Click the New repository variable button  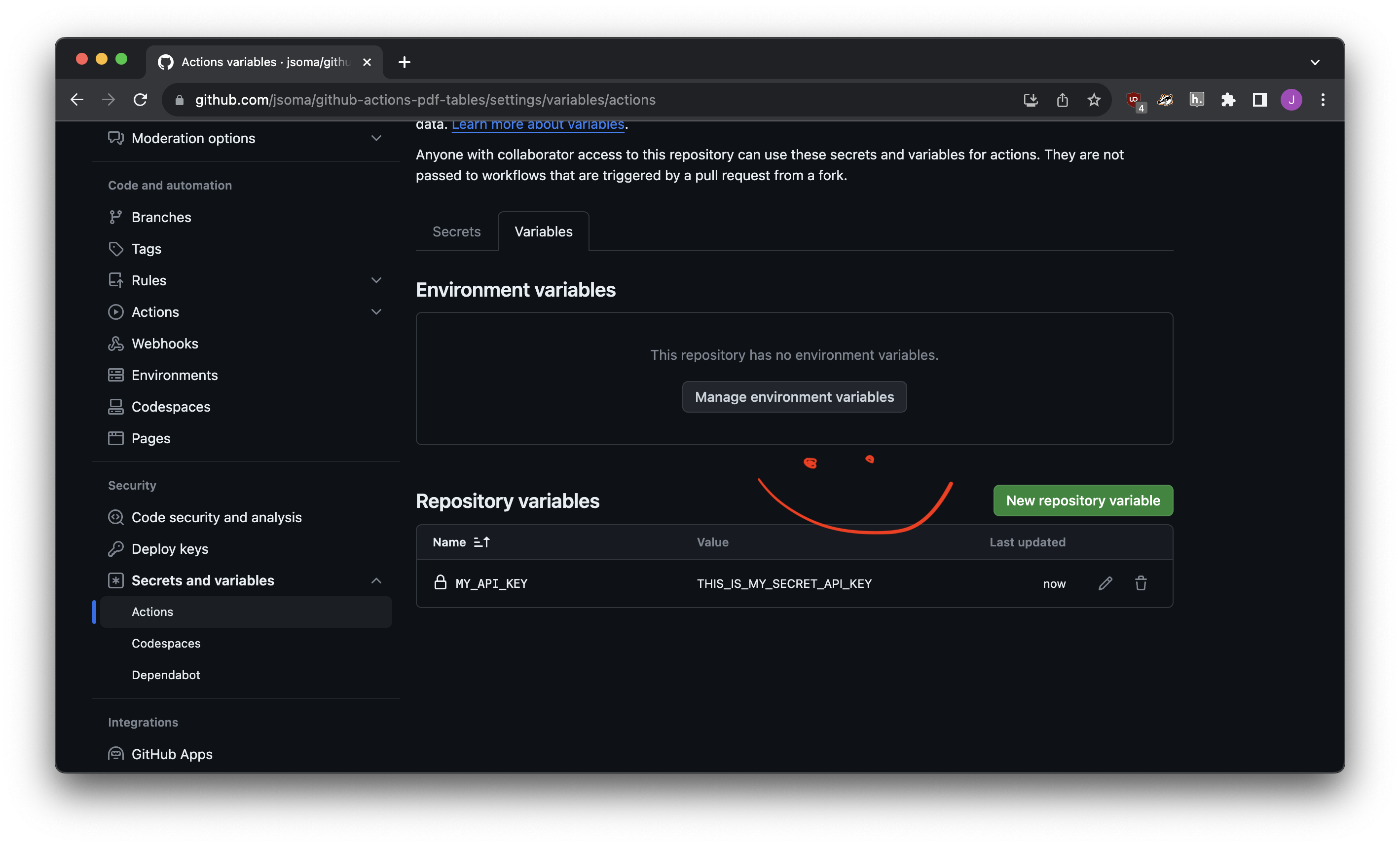(x=1082, y=500)
